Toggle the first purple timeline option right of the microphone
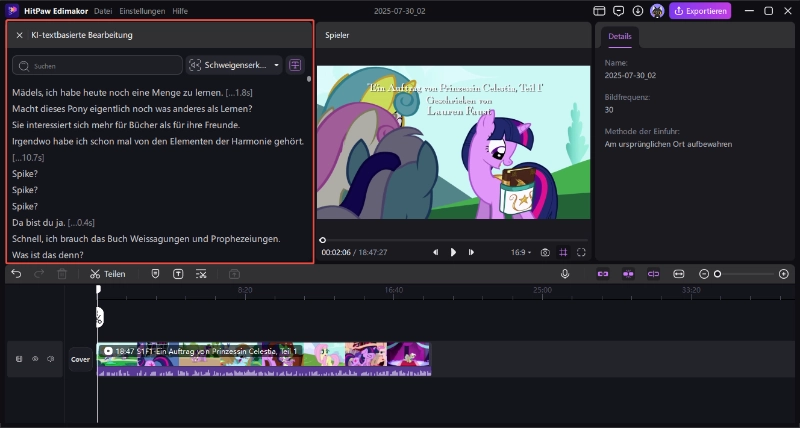 603,274
